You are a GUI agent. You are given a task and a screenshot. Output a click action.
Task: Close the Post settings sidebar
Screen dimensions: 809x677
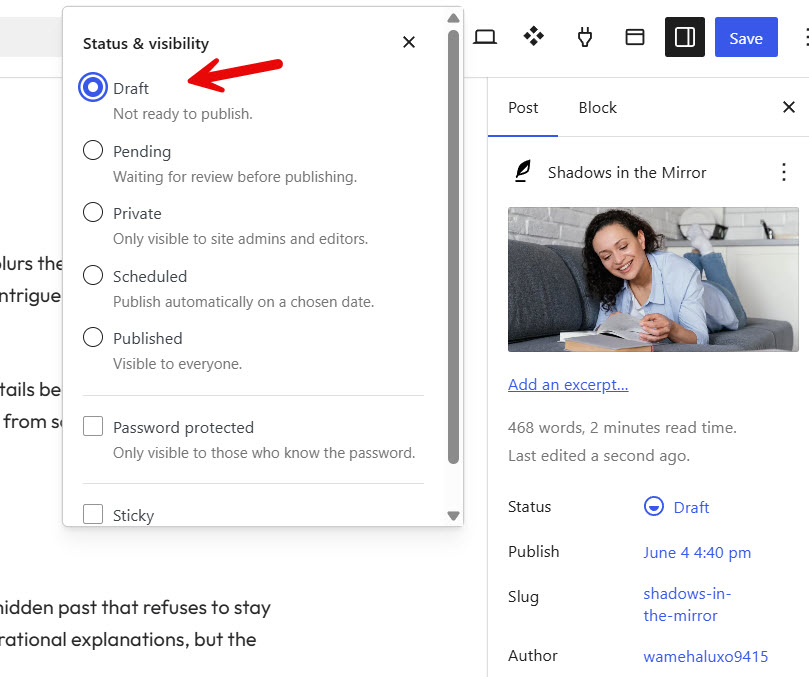[788, 107]
